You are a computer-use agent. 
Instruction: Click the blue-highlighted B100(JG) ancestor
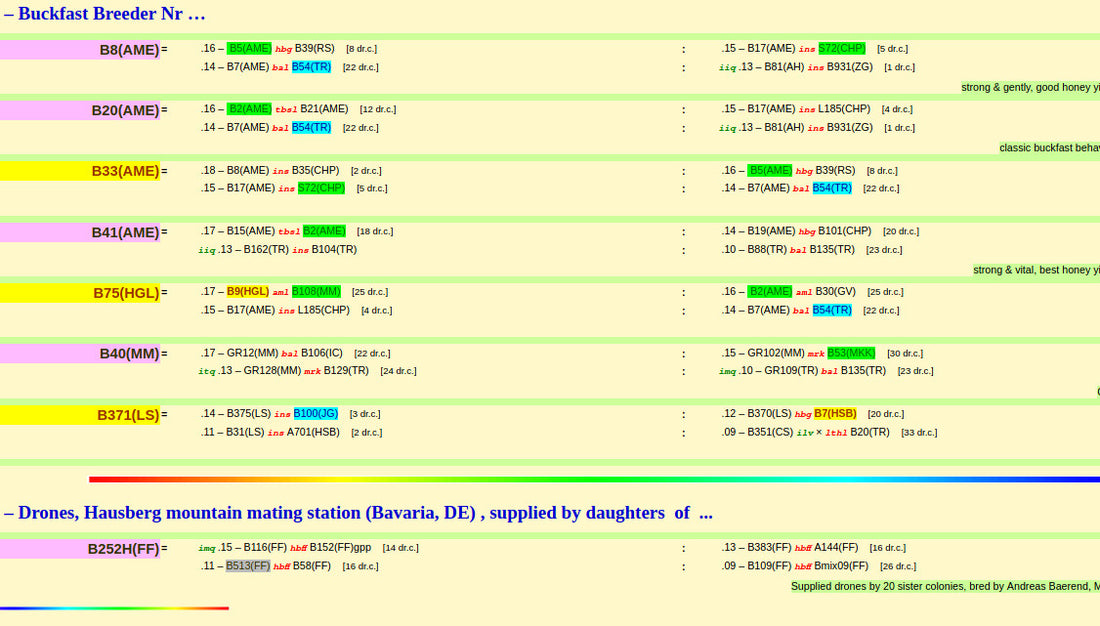pyautogui.click(x=315, y=413)
